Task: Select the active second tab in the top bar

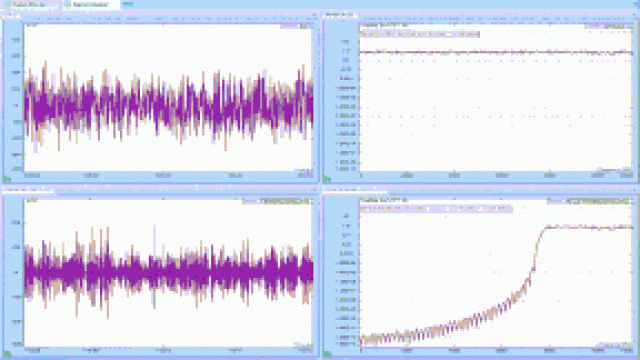Action: point(91,4)
